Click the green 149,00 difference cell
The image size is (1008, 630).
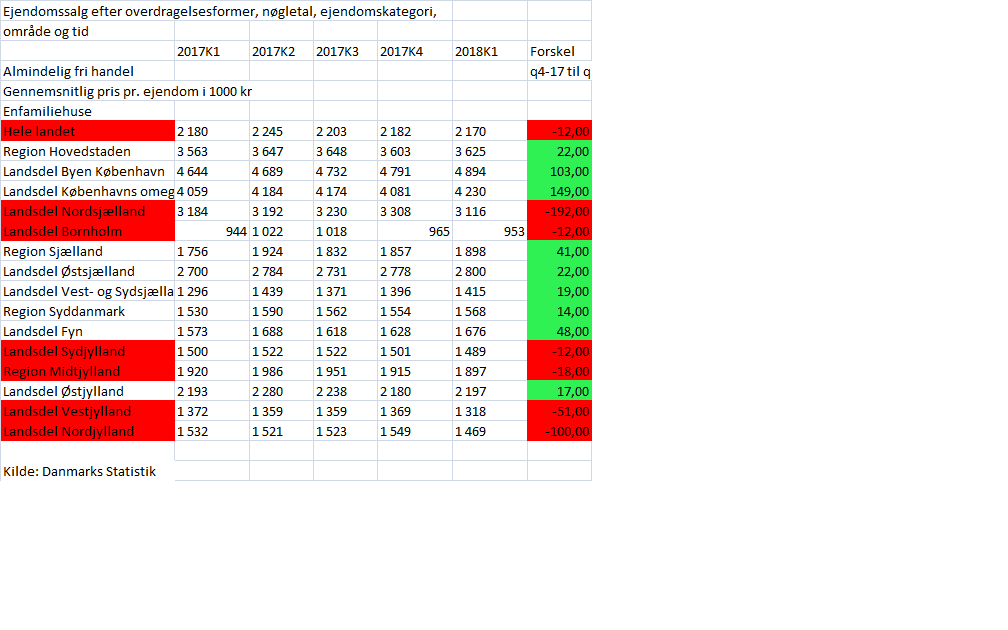point(559,191)
